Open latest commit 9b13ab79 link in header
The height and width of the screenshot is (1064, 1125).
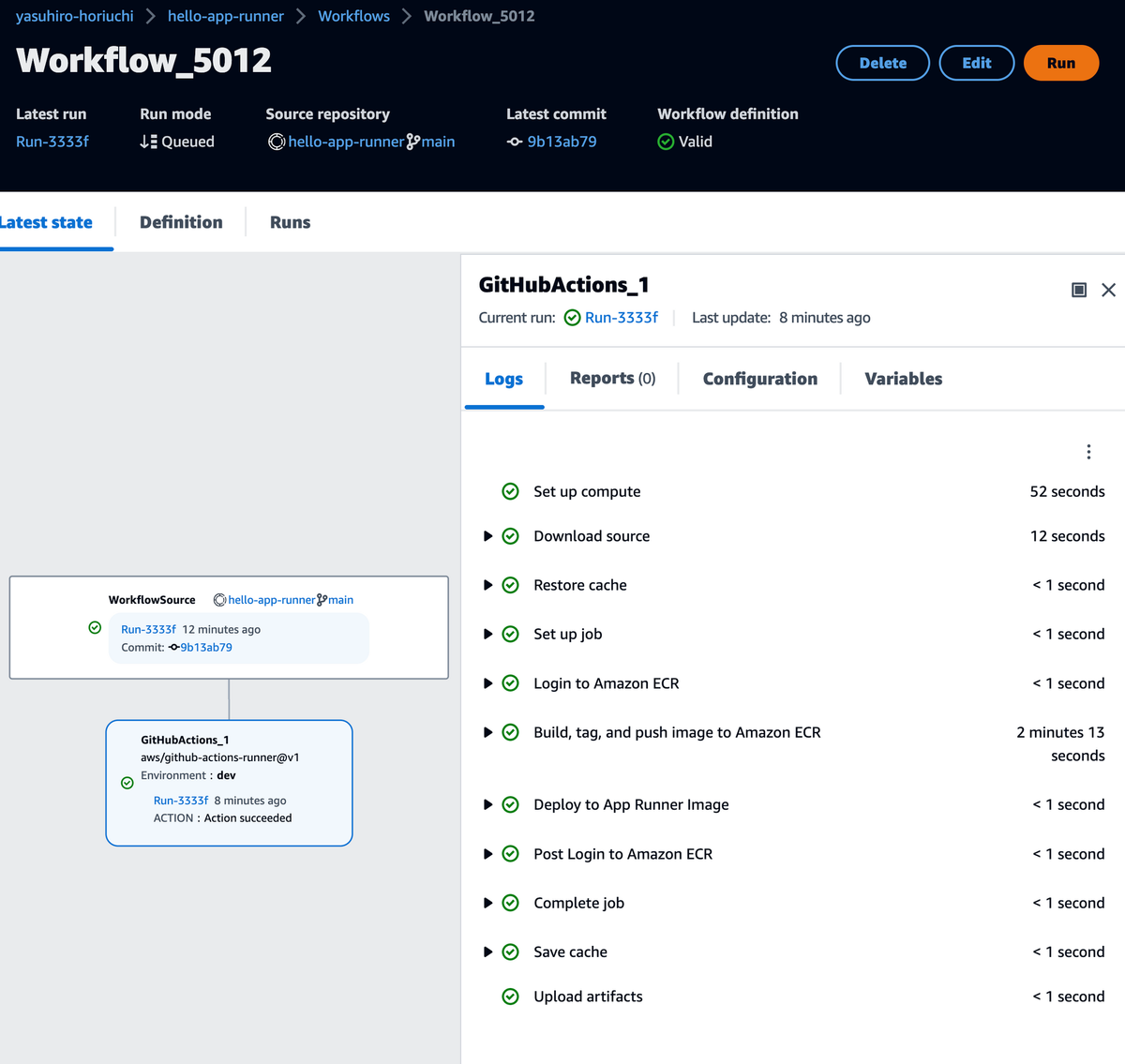pos(562,142)
